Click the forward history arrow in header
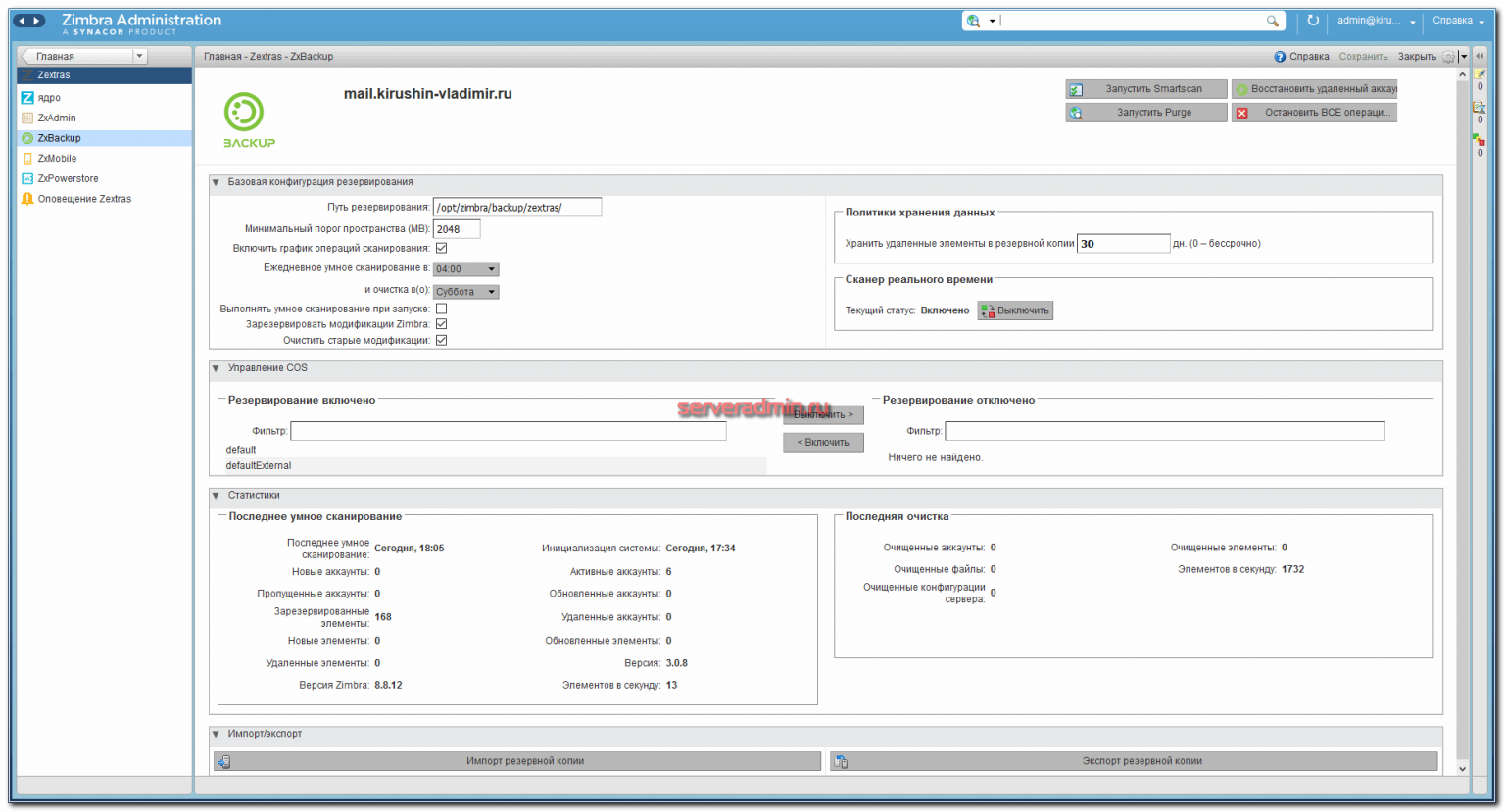 coord(36,21)
